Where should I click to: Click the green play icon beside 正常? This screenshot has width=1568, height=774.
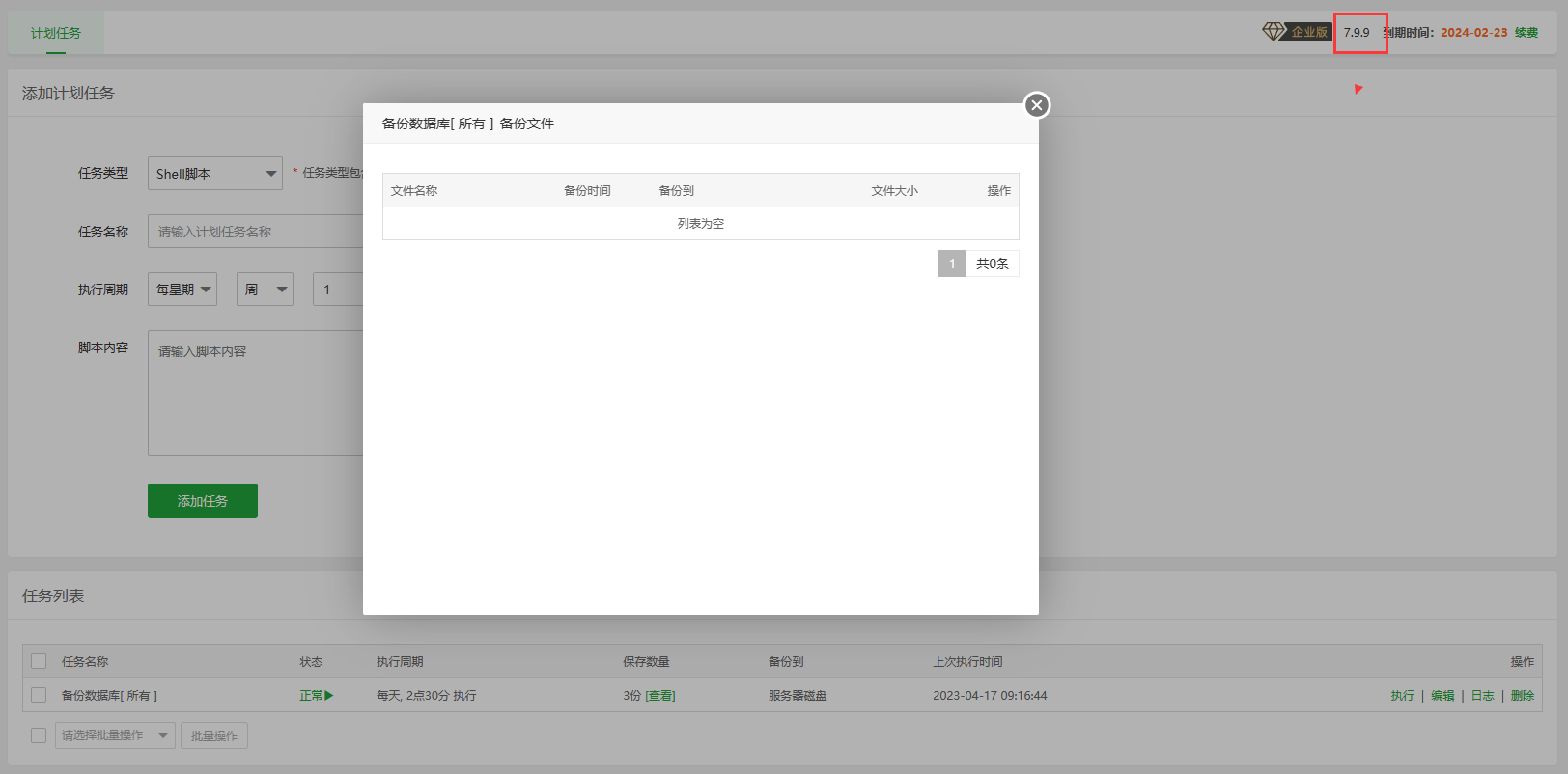click(x=329, y=695)
